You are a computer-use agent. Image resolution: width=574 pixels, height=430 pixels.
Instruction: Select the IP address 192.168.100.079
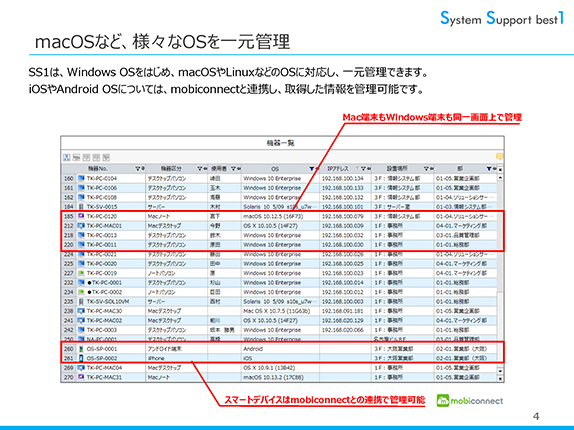pos(346,216)
